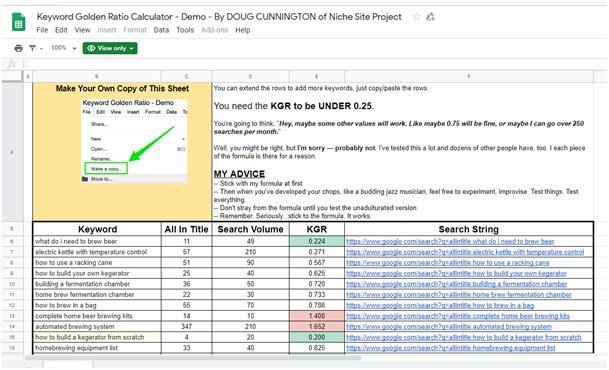Open the Data menu
This screenshot has width=609, height=370.
pos(161,30)
